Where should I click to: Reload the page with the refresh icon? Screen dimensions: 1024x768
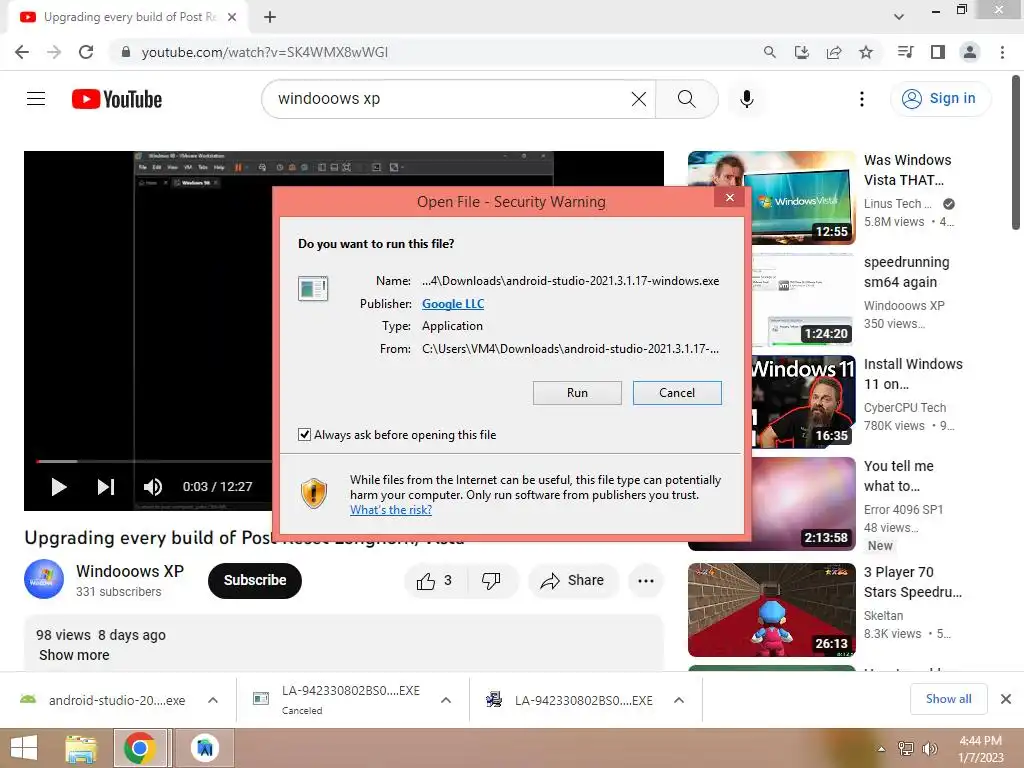[86, 52]
